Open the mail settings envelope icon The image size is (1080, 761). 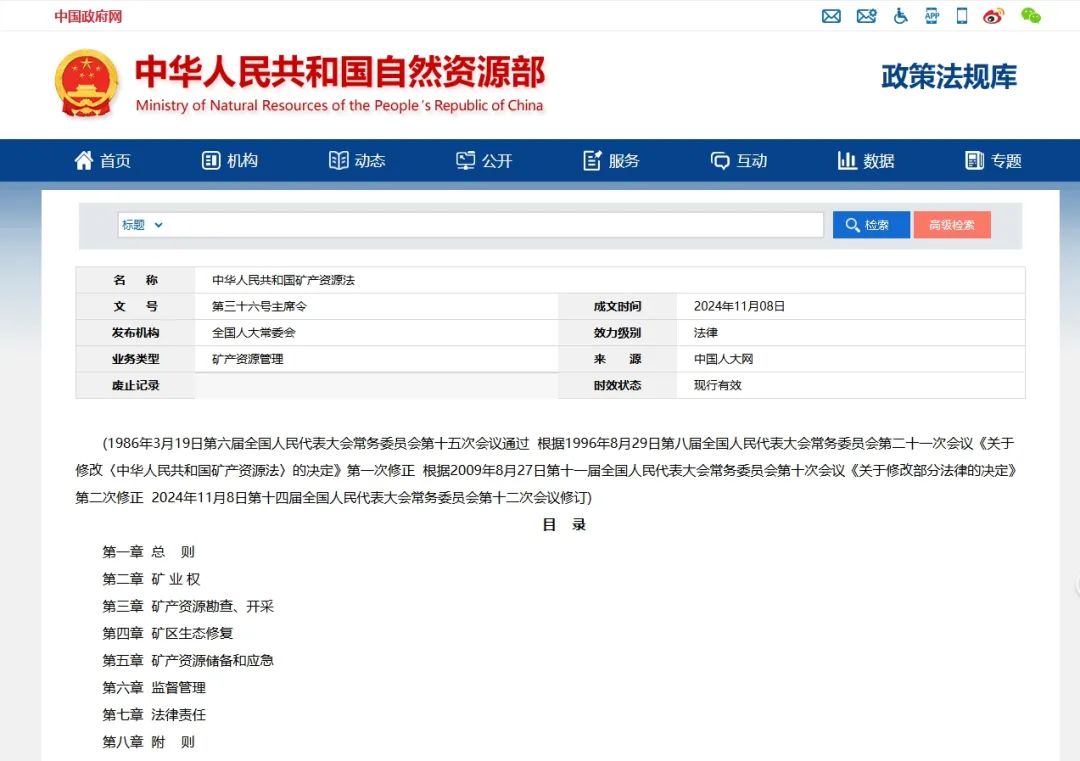point(866,16)
